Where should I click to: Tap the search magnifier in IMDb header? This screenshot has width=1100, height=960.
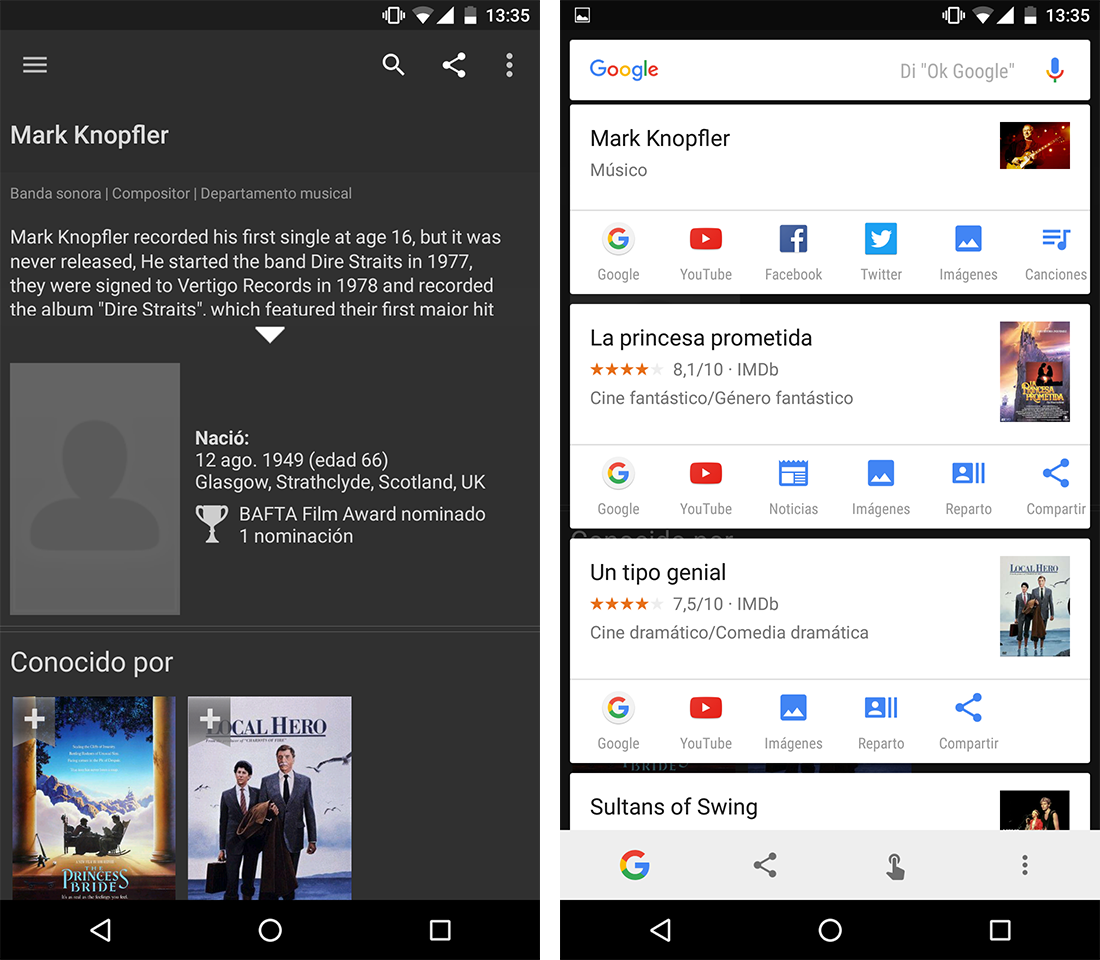pyautogui.click(x=394, y=65)
